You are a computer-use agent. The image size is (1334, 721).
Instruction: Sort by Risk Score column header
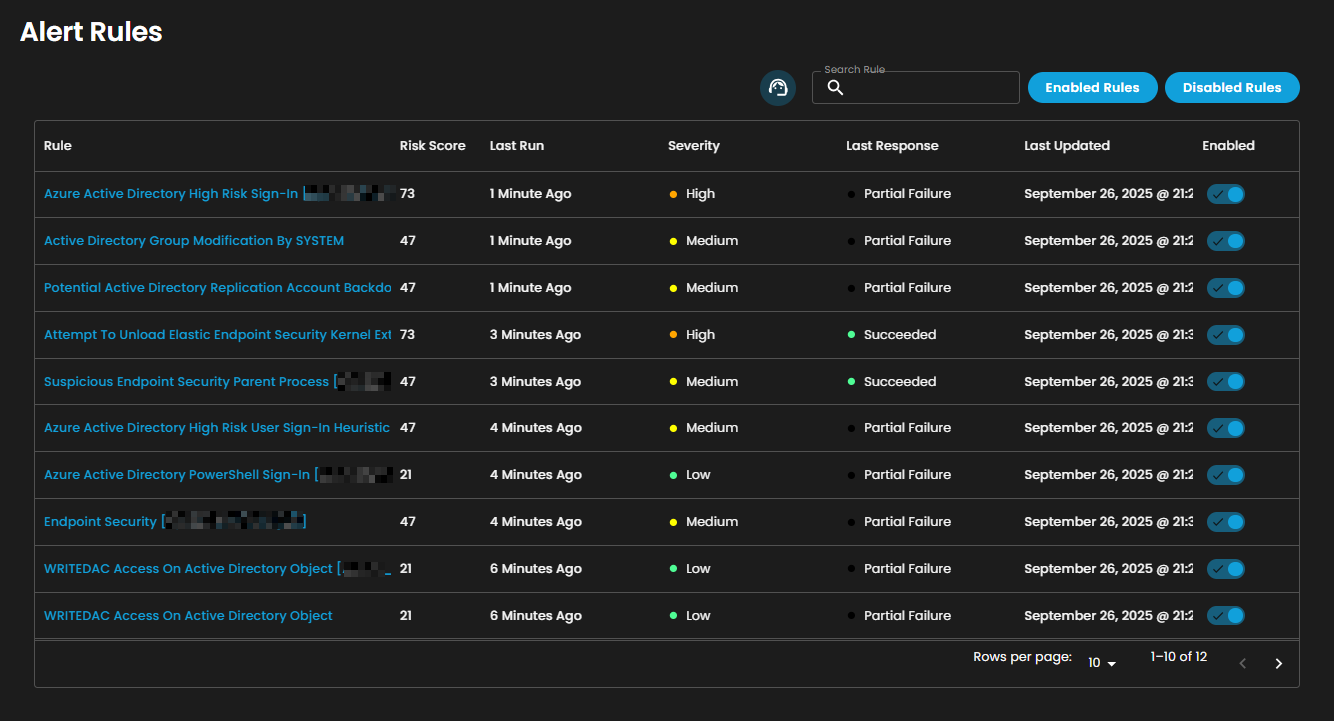pos(432,146)
